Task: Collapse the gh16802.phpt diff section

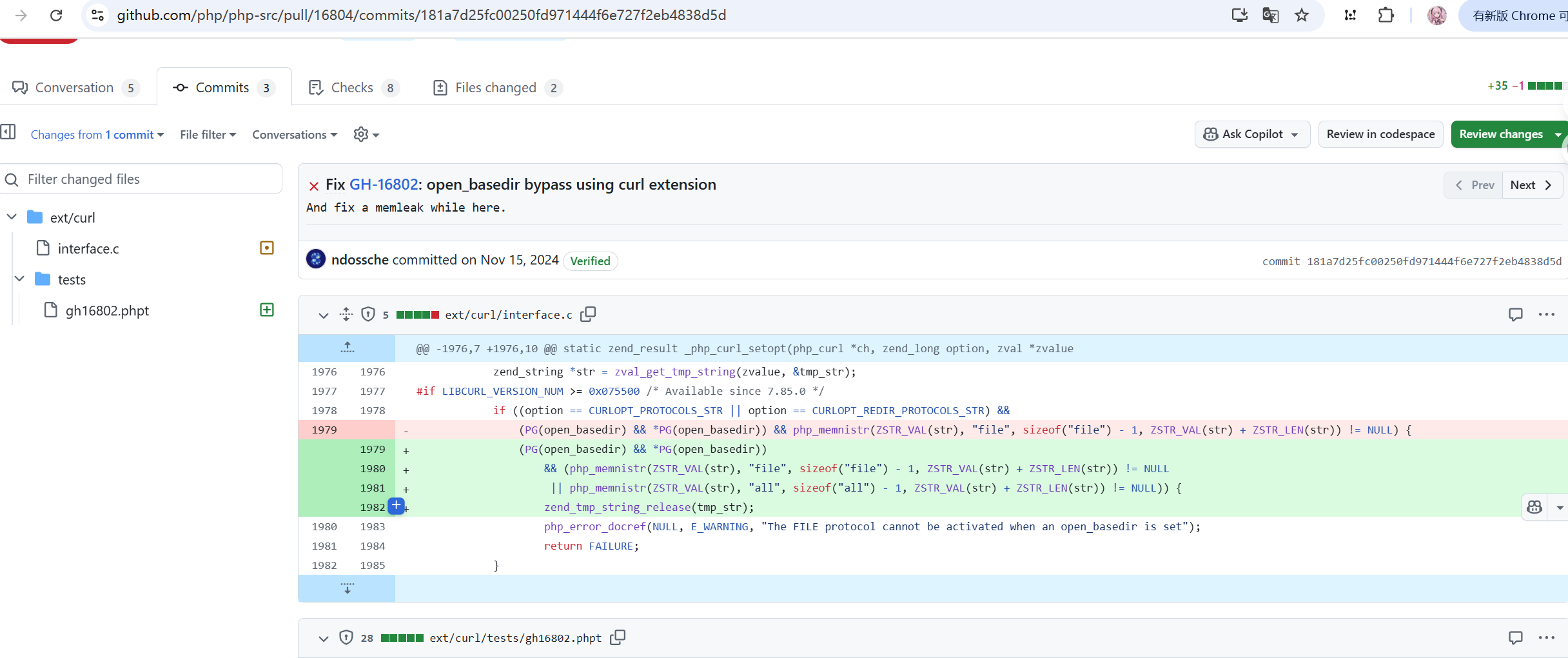Action: 323,638
